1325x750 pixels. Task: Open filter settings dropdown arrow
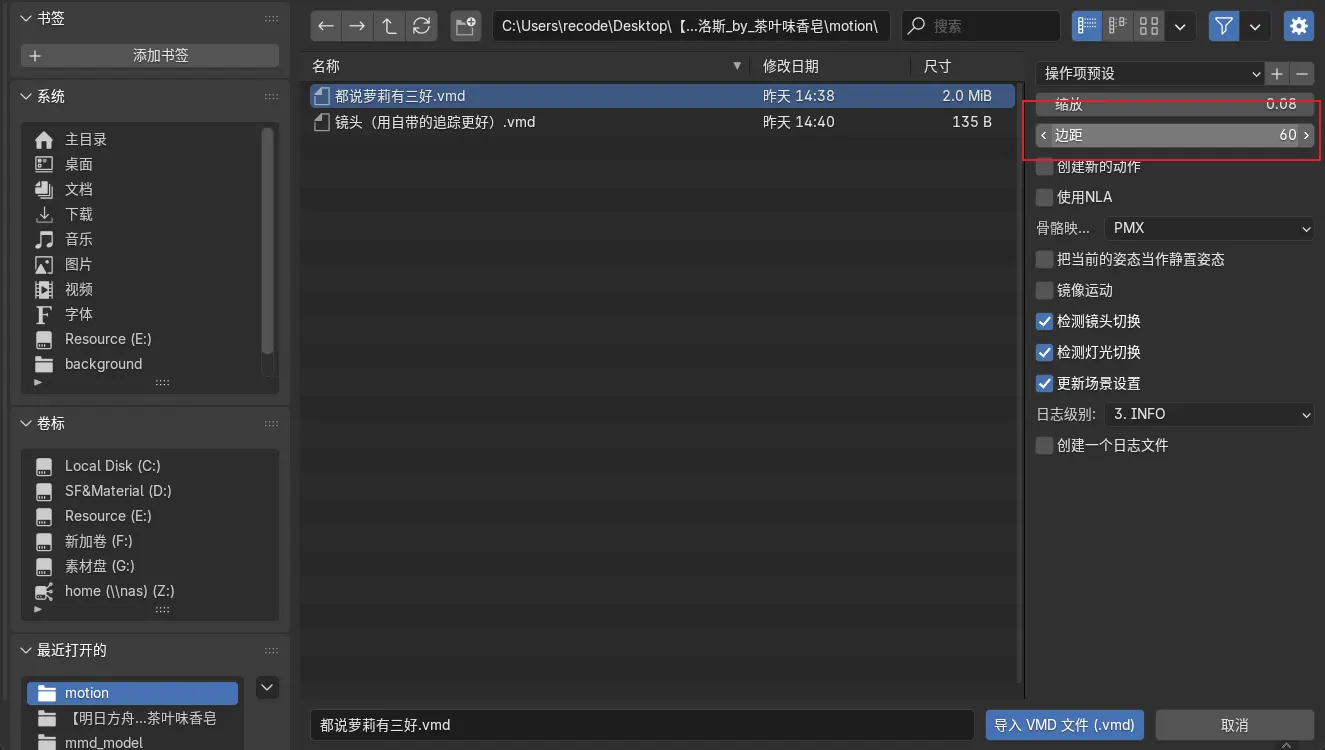[x=1255, y=26]
